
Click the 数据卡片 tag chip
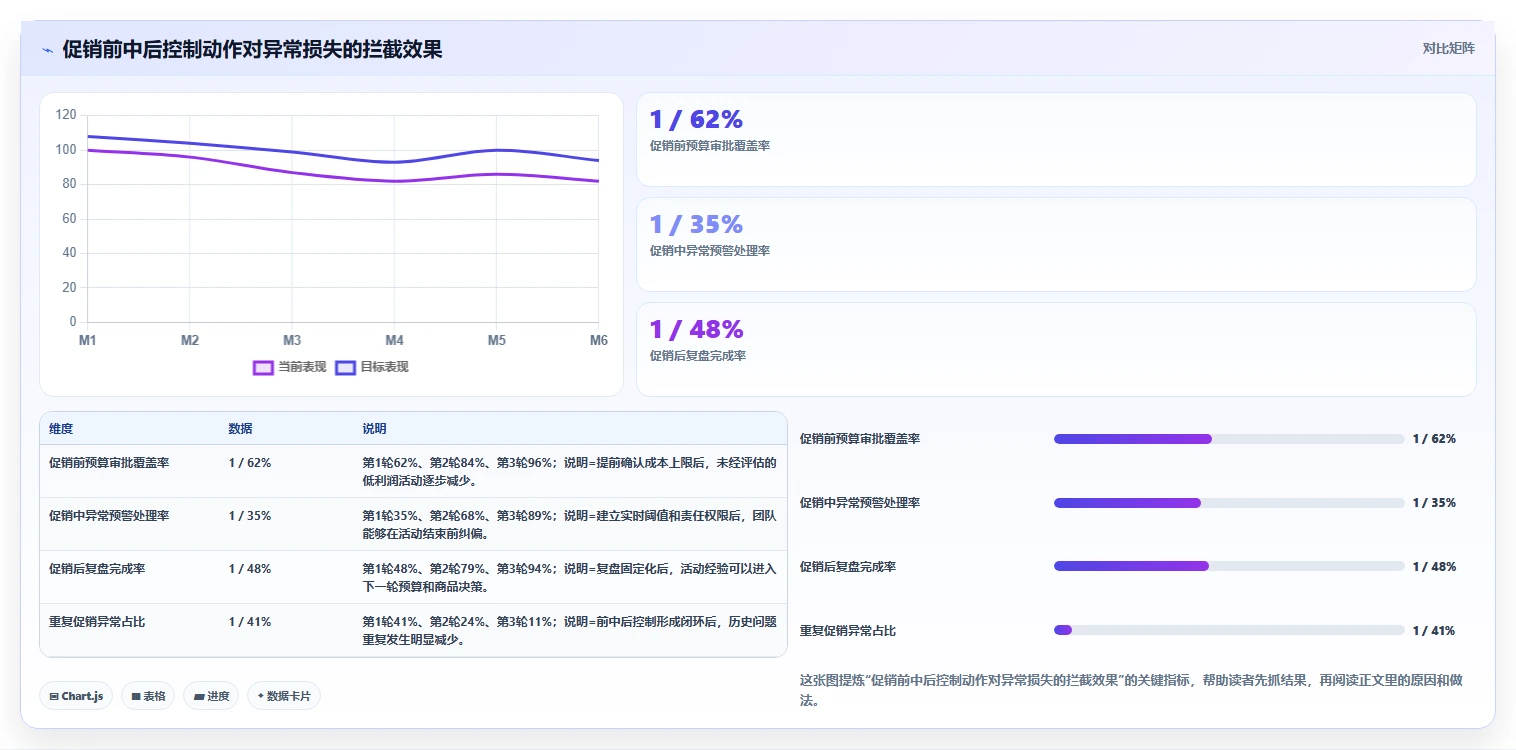point(284,696)
